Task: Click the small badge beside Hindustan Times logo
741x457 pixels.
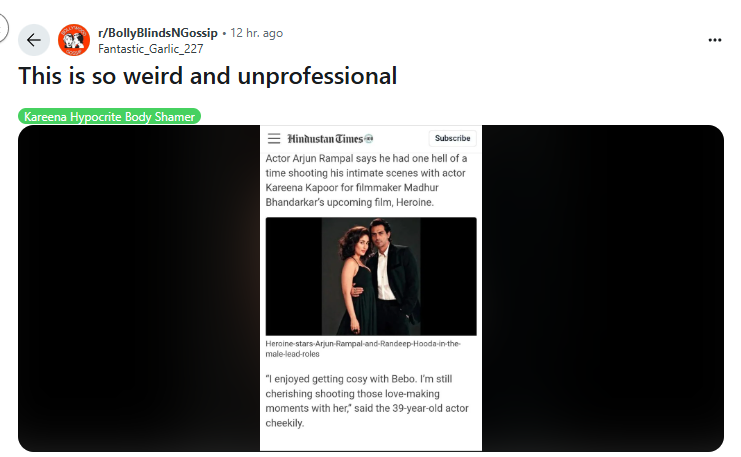Action: (x=369, y=138)
